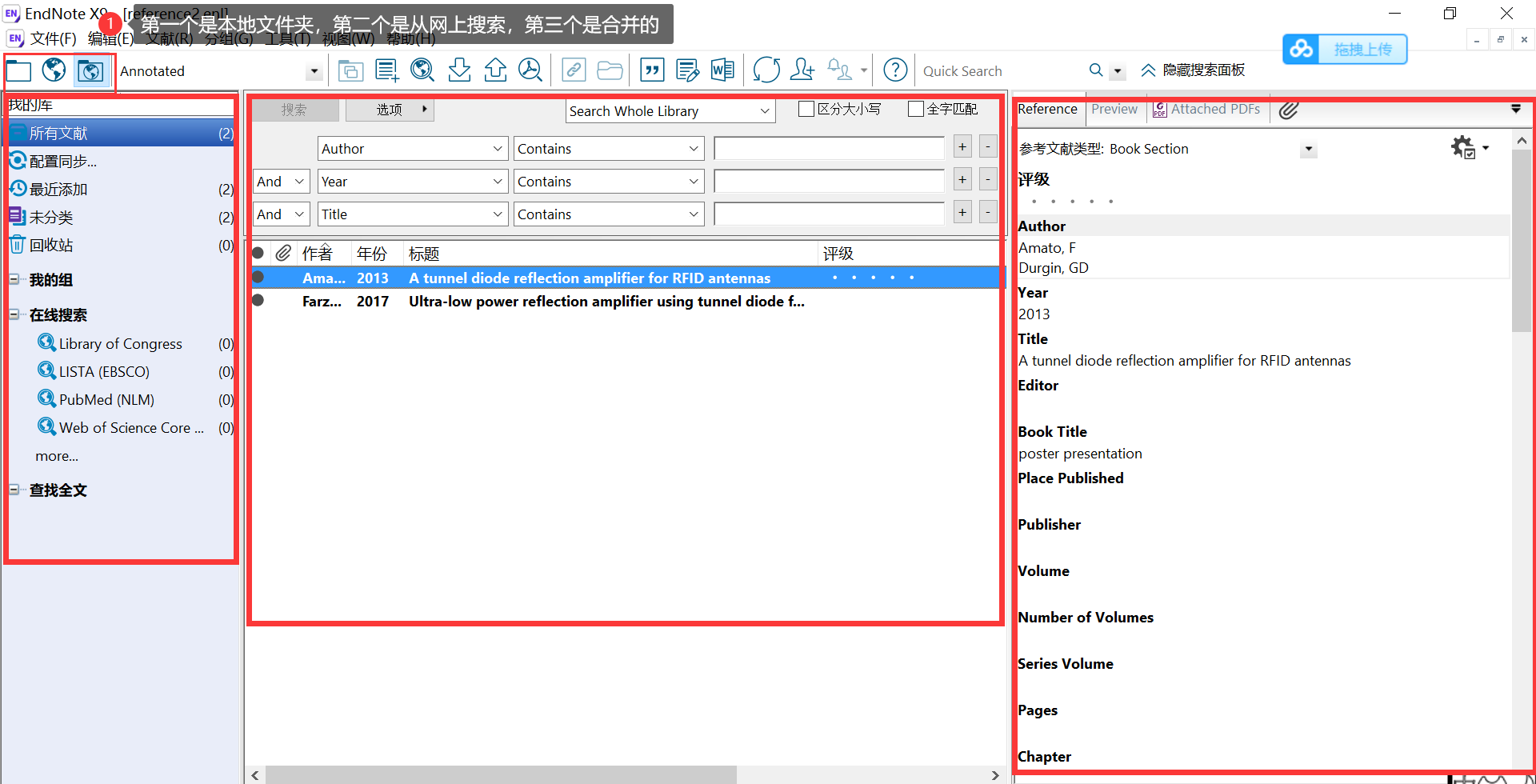Open Author field dropdown
The width and height of the screenshot is (1536, 784).
click(413, 149)
